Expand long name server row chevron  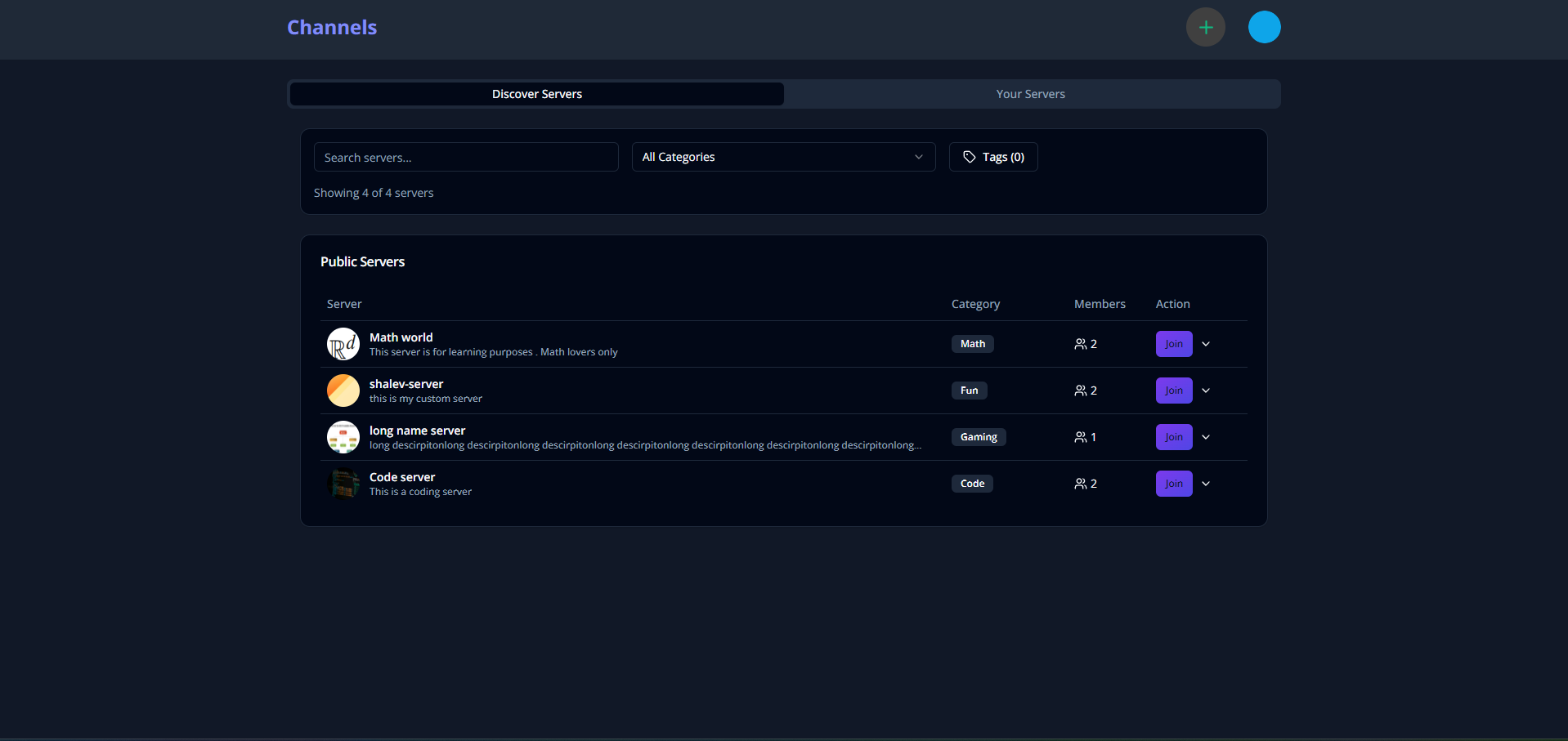(x=1206, y=437)
